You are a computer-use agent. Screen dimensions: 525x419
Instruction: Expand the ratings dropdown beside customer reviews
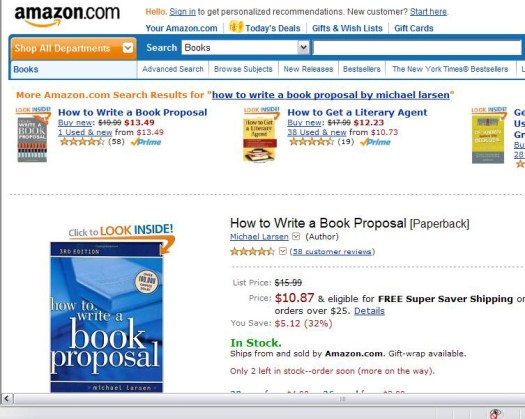283,251
